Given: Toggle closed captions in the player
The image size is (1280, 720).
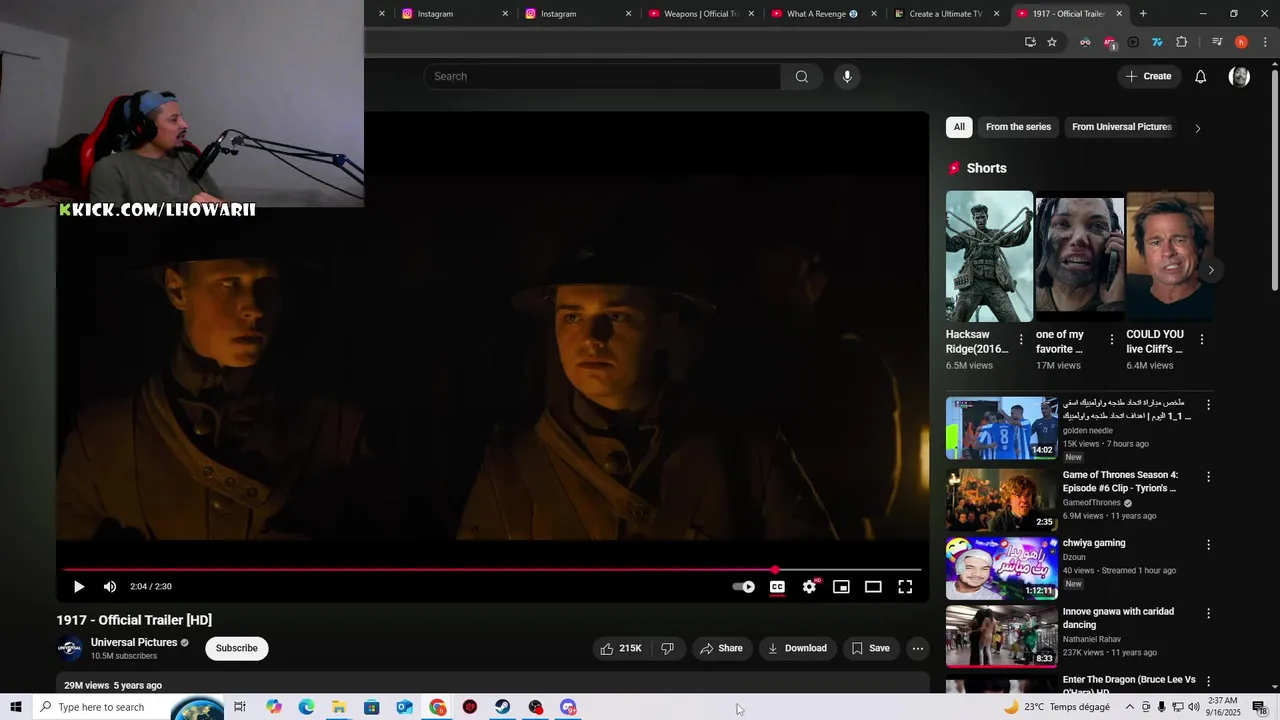Looking at the screenshot, I should pyautogui.click(x=777, y=587).
